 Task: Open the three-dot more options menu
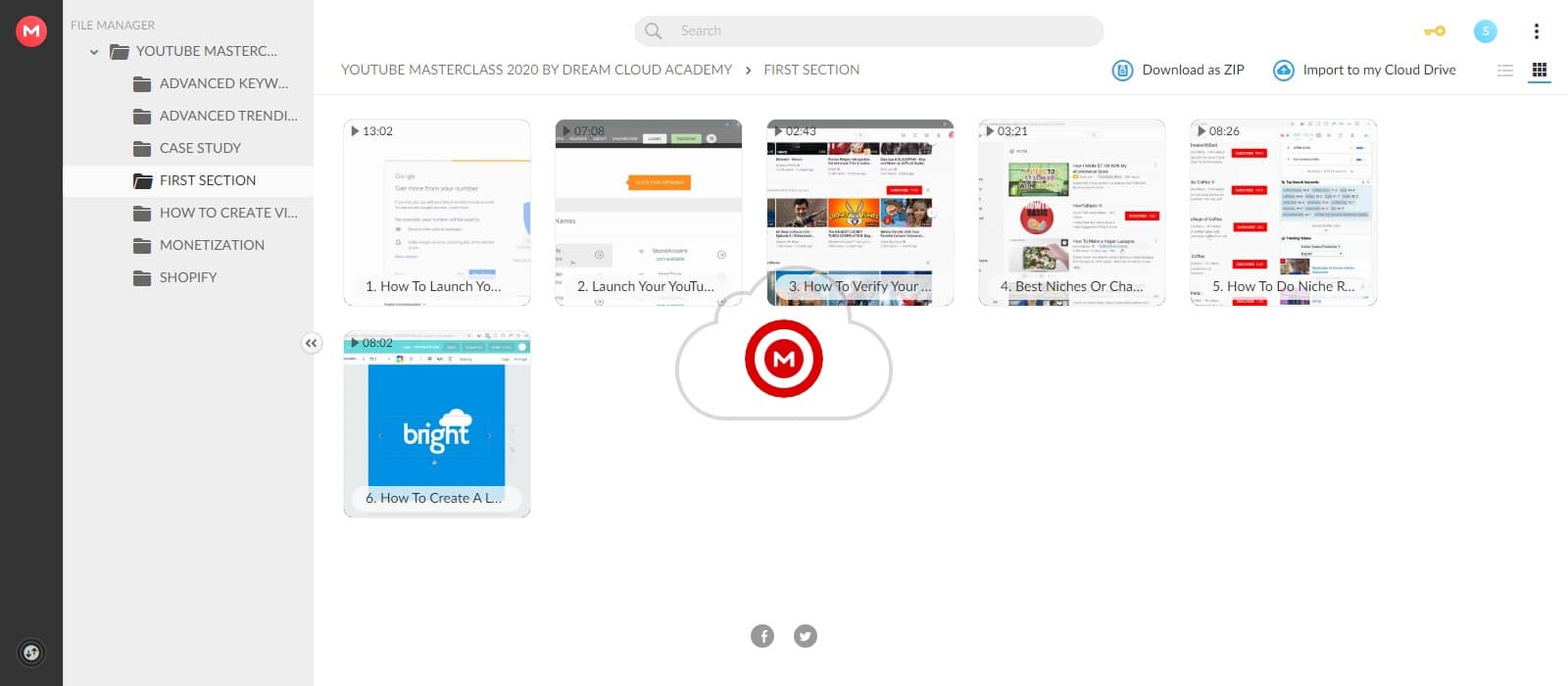[x=1536, y=31]
